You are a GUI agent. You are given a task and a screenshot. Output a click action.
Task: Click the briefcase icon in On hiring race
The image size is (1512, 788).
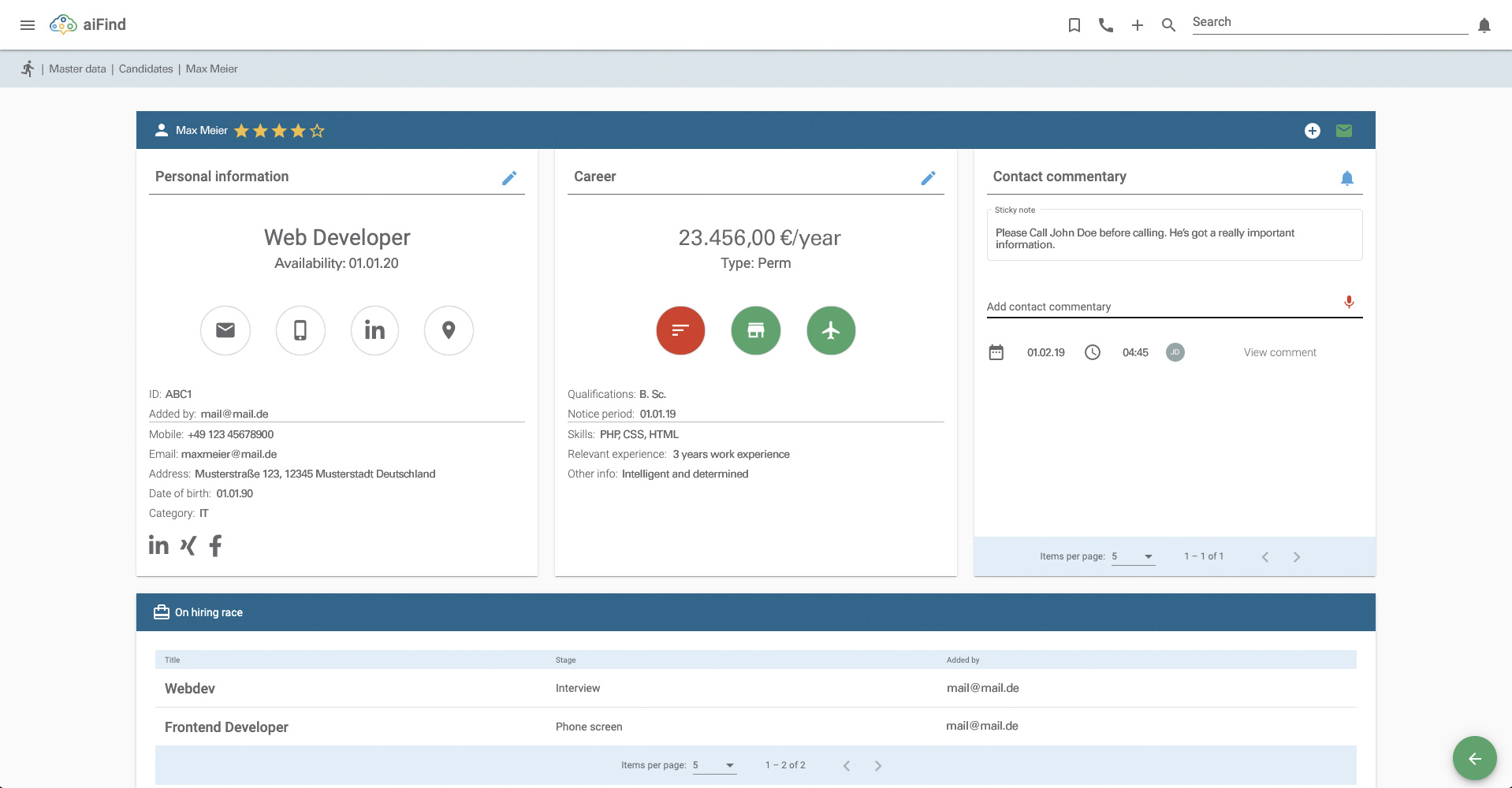pyautogui.click(x=162, y=612)
